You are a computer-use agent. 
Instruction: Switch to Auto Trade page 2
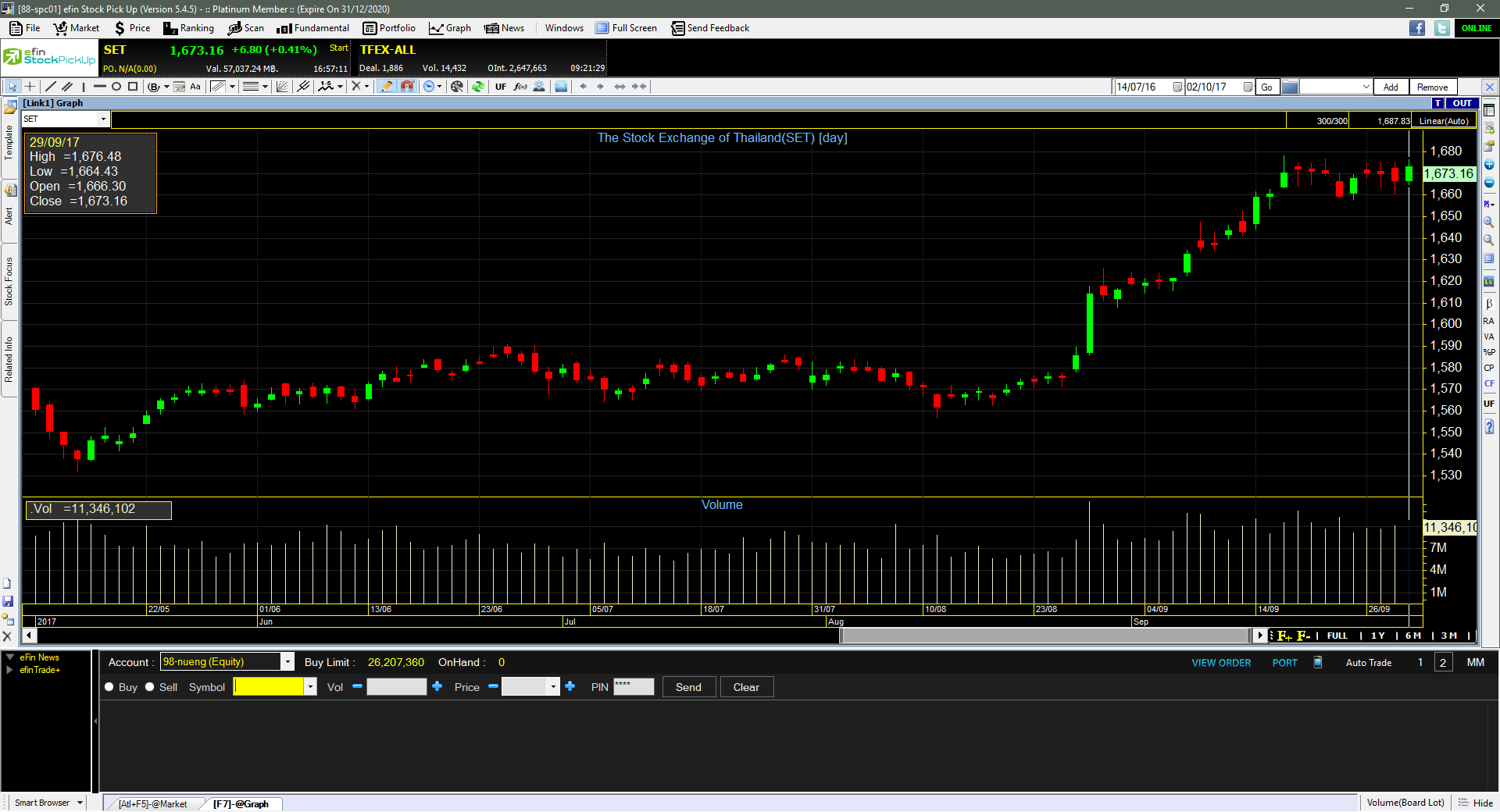coord(1443,663)
